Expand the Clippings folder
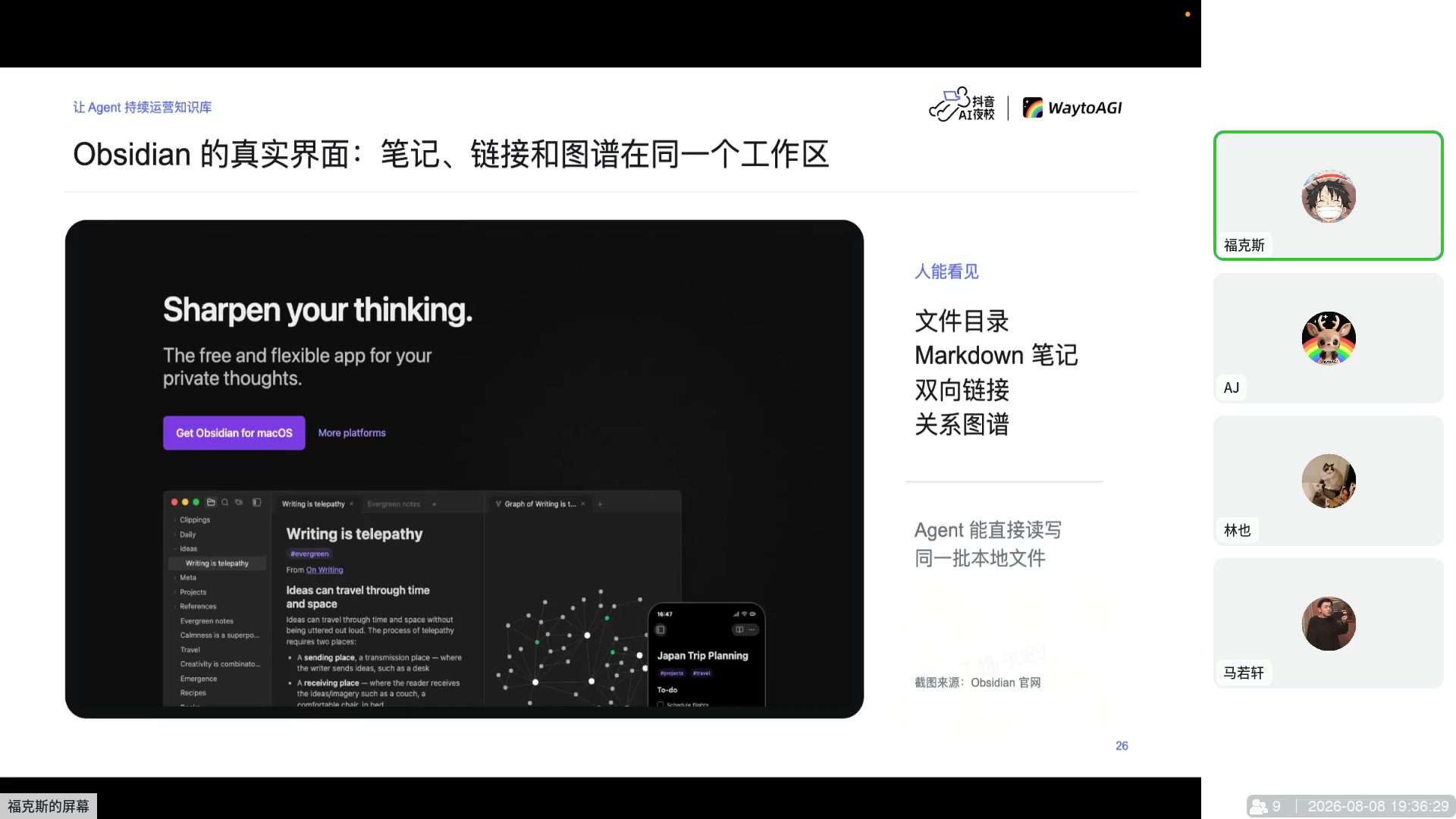 (194, 520)
